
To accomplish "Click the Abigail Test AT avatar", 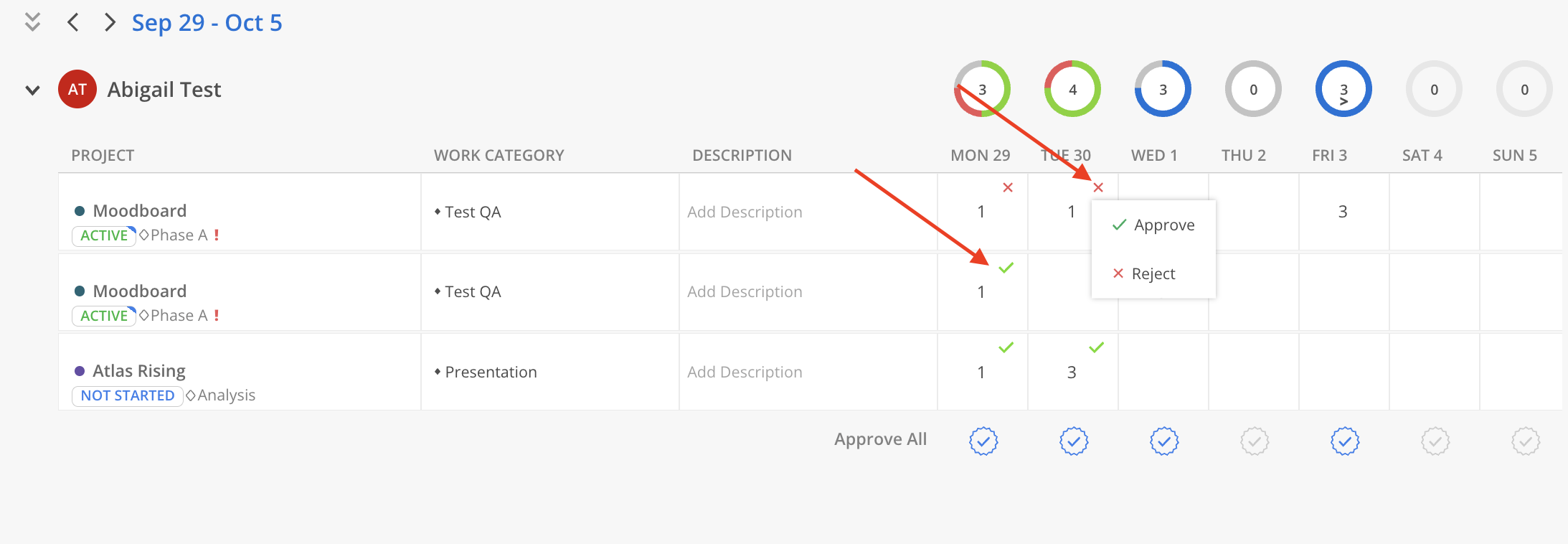I will [77, 90].
